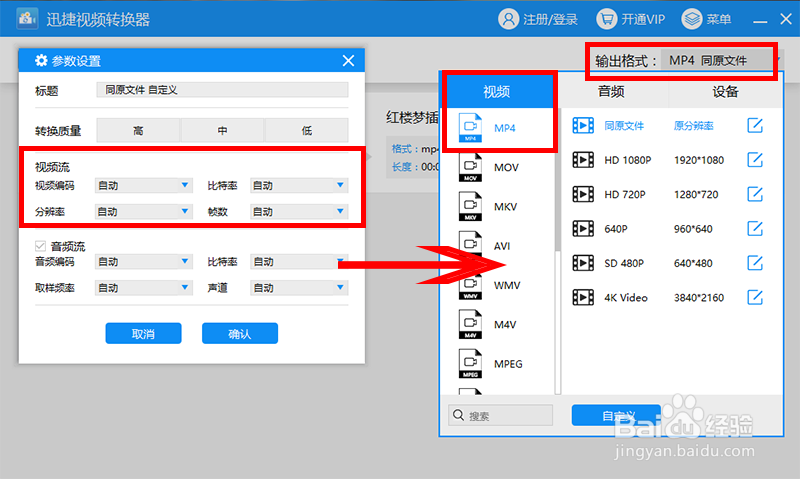Image resolution: width=800 pixels, height=479 pixels.
Task: Select the 3840*2160 resolution text
Action: click(x=698, y=298)
